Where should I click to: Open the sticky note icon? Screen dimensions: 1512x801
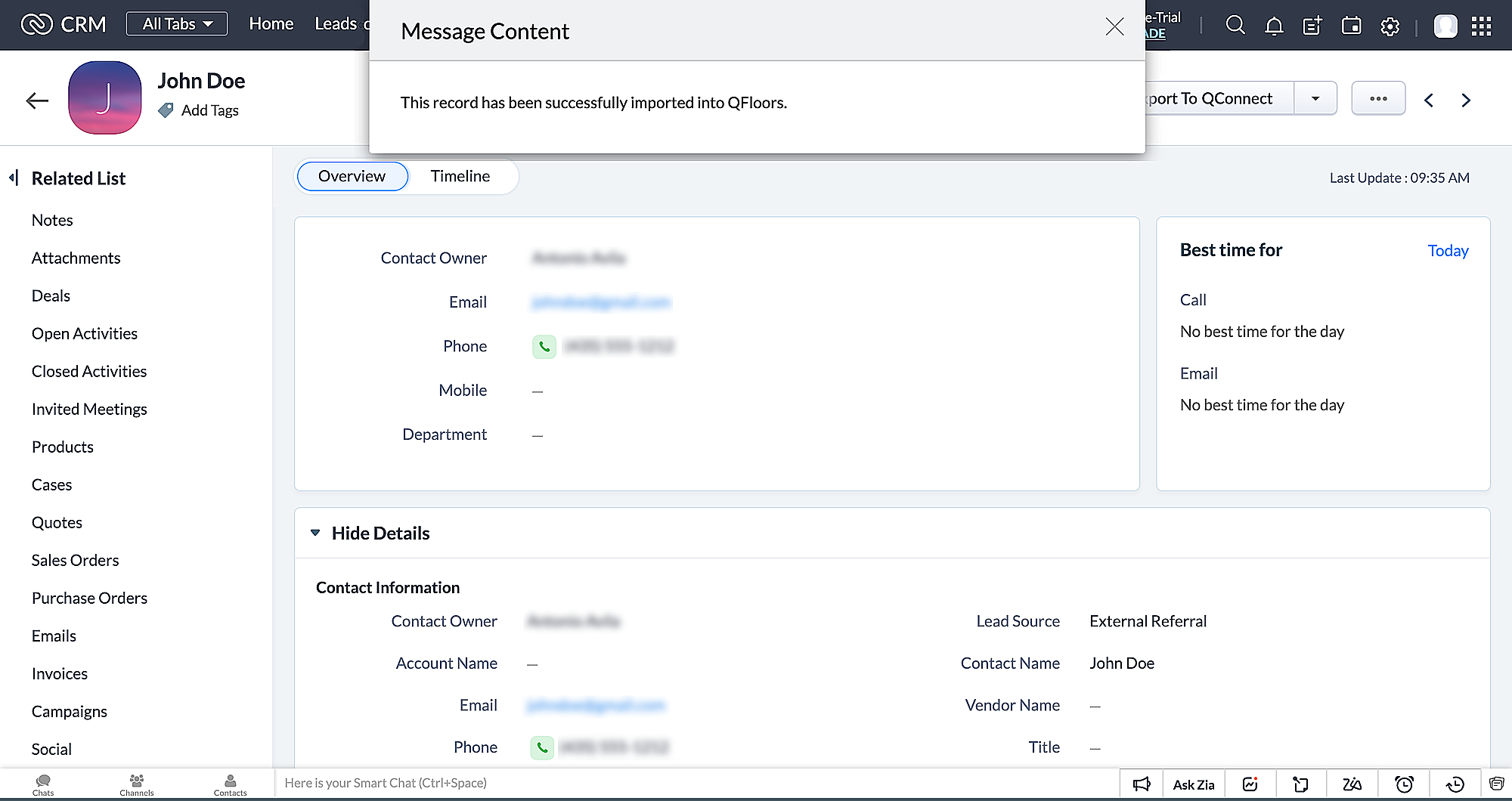[1300, 784]
